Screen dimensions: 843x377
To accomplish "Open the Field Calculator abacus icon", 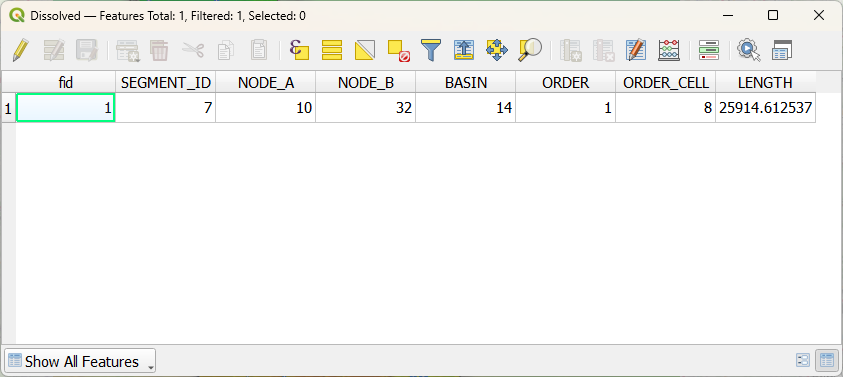I will (669, 50).
